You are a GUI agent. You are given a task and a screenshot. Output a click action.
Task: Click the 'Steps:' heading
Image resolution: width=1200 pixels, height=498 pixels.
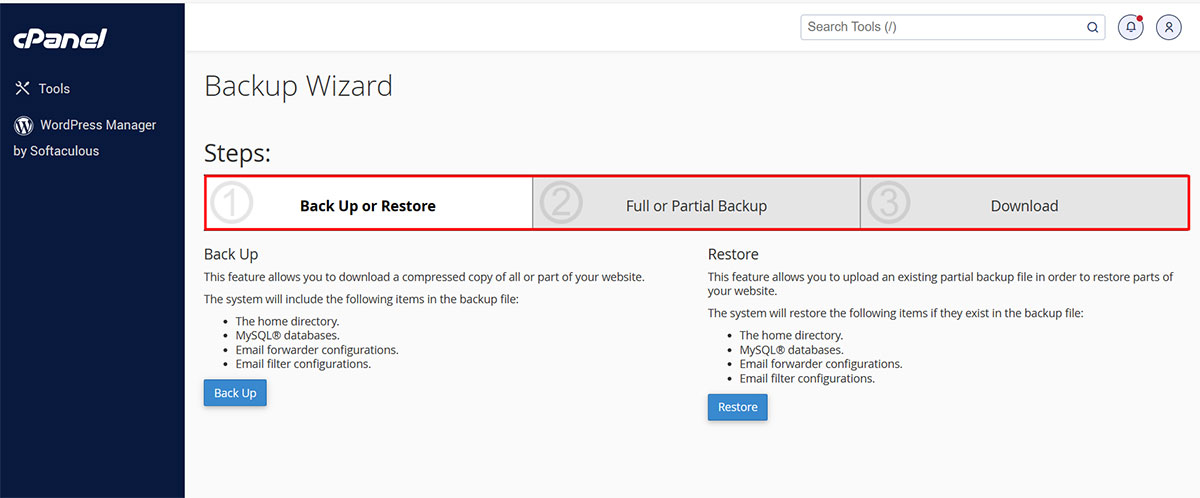pyautogui.click(x=238, y=154)
